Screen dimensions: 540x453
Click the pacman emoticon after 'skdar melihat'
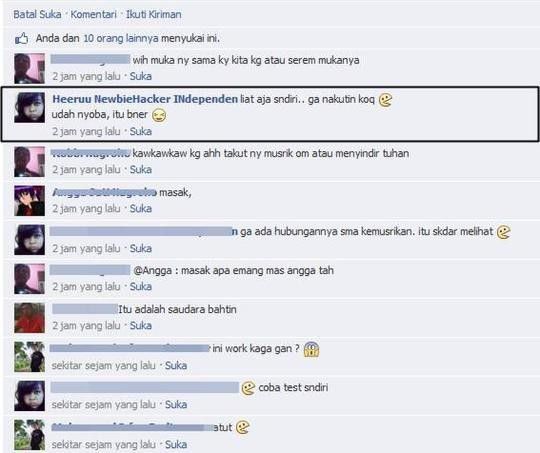pyautogui.click(x=503, y=232)
